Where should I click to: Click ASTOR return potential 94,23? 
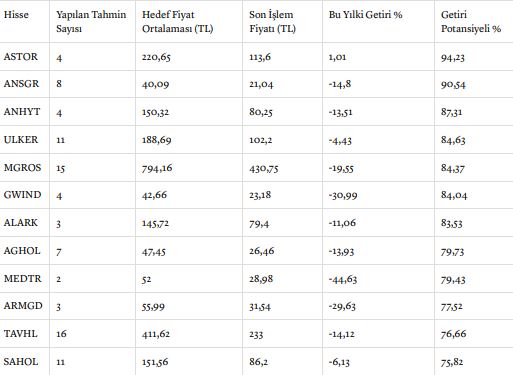(453, 57)
